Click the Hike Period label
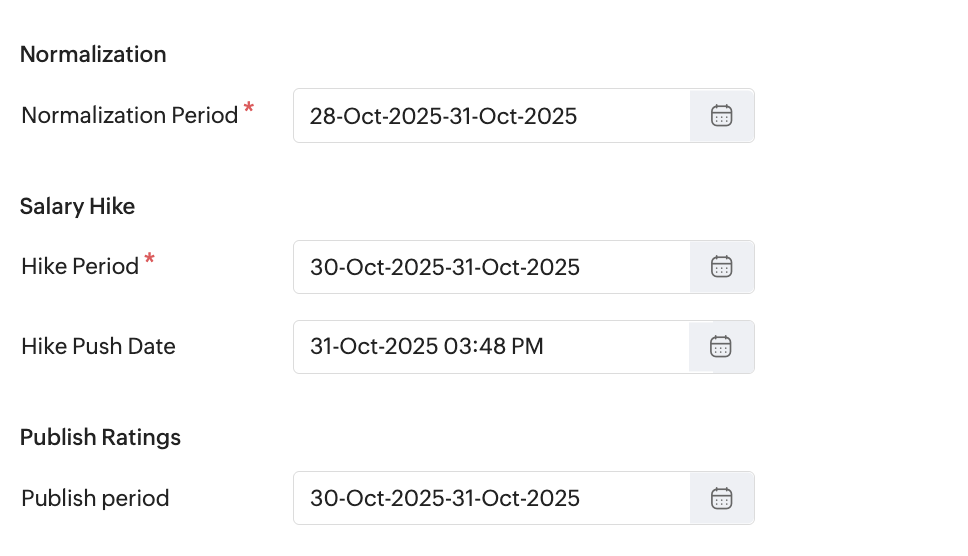968x556 pixels. click(x=80, y=267)
